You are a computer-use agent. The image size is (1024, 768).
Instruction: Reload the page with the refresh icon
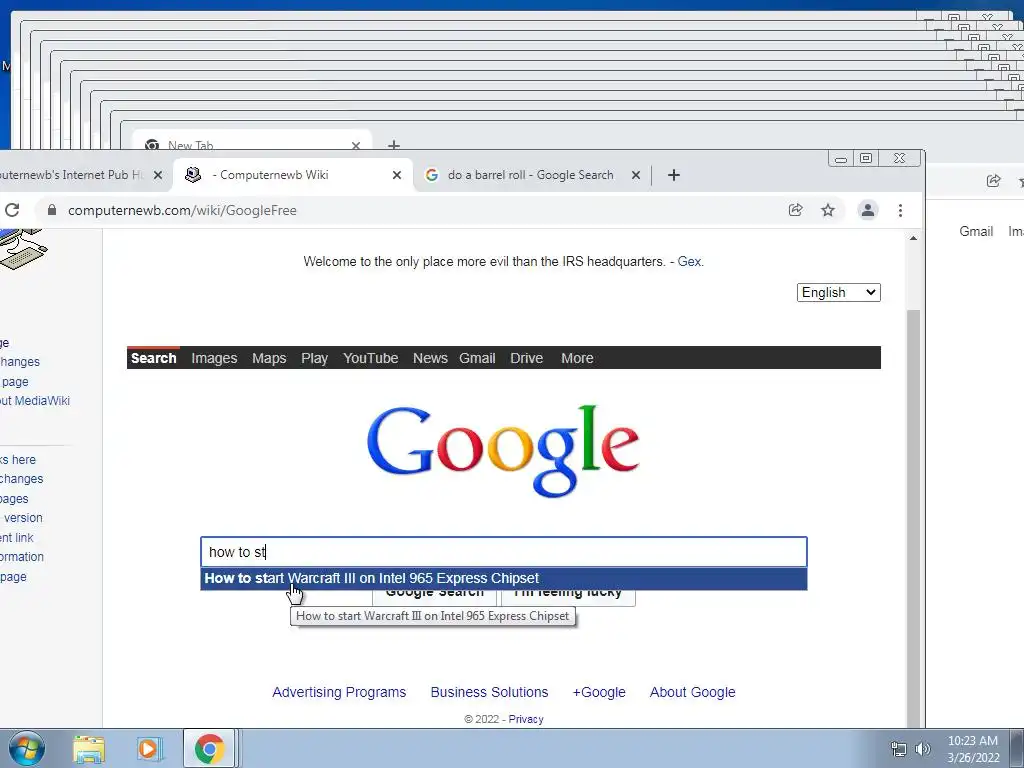(x=12, y=210)
